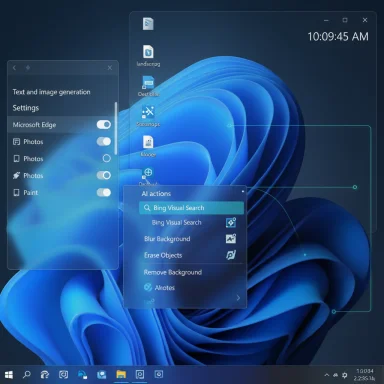This screenshot has width=384, height=384.
Task: Click the Paint row label
Action: (x=31, y=193)
